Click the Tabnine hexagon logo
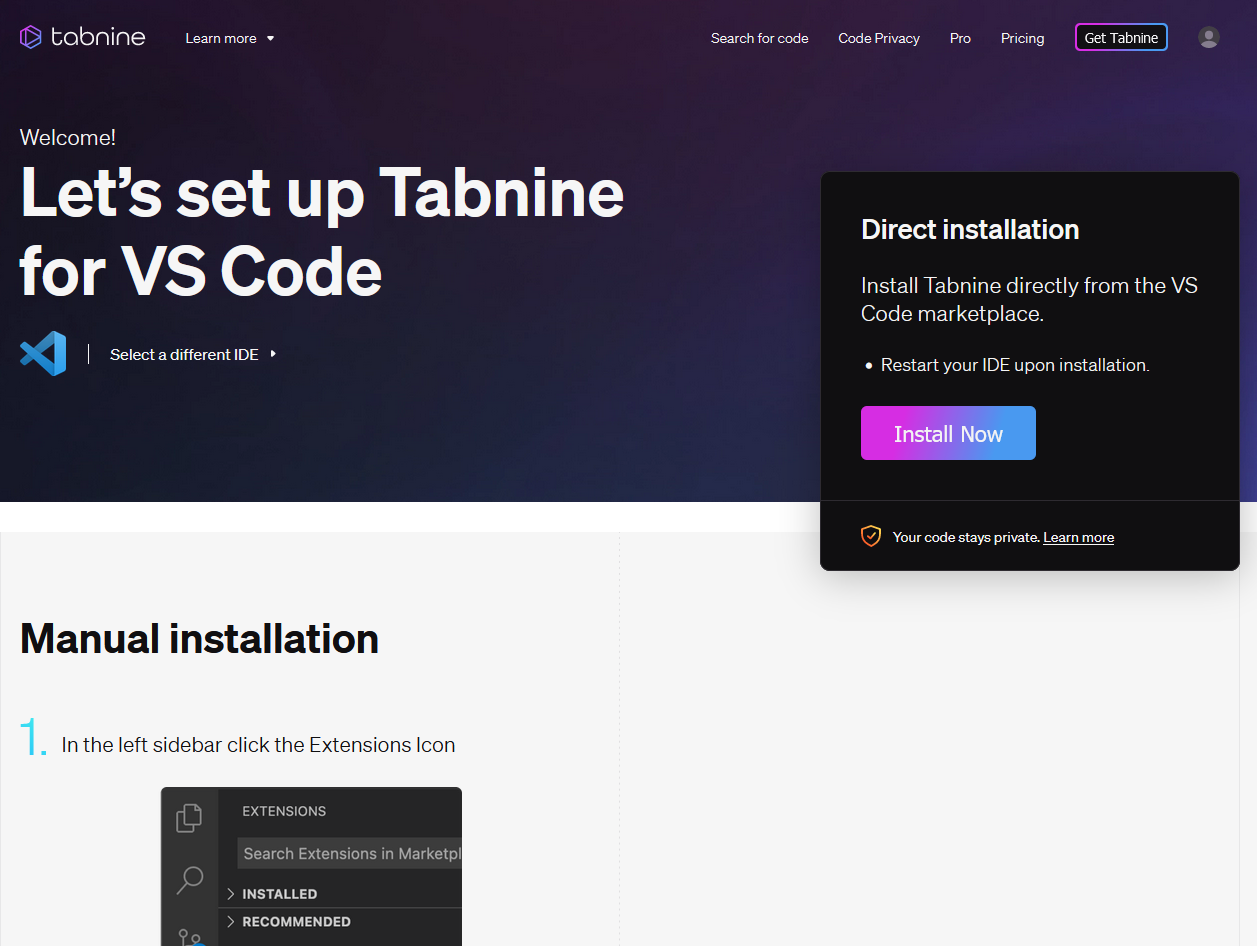 pyautogui.click(x=30, y=36)
